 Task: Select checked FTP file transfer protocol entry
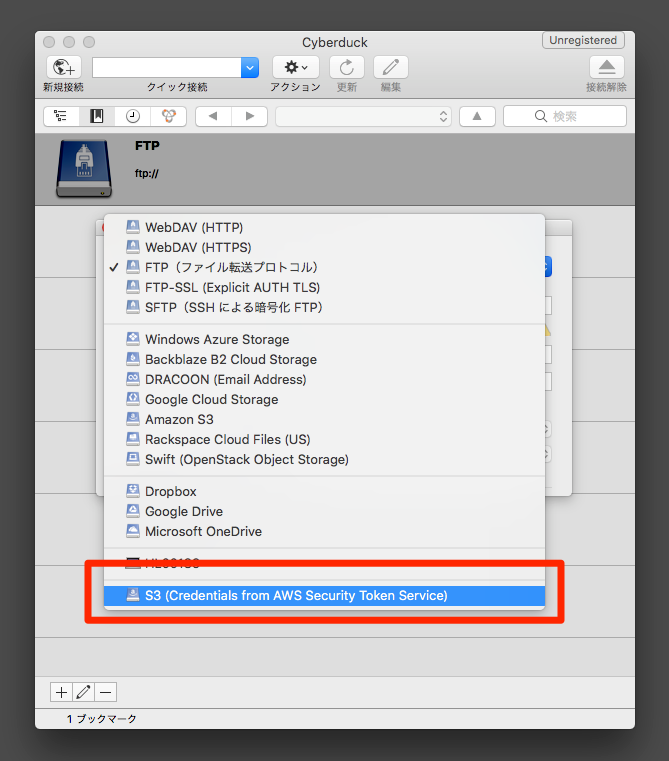click(324, 267)
